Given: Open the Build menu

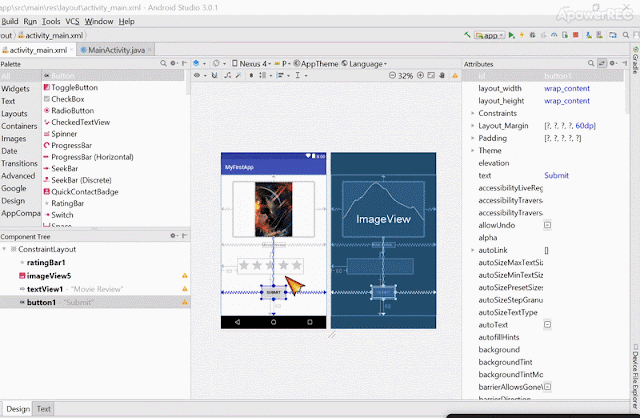Looking at the screenshot, I should 10,21.
